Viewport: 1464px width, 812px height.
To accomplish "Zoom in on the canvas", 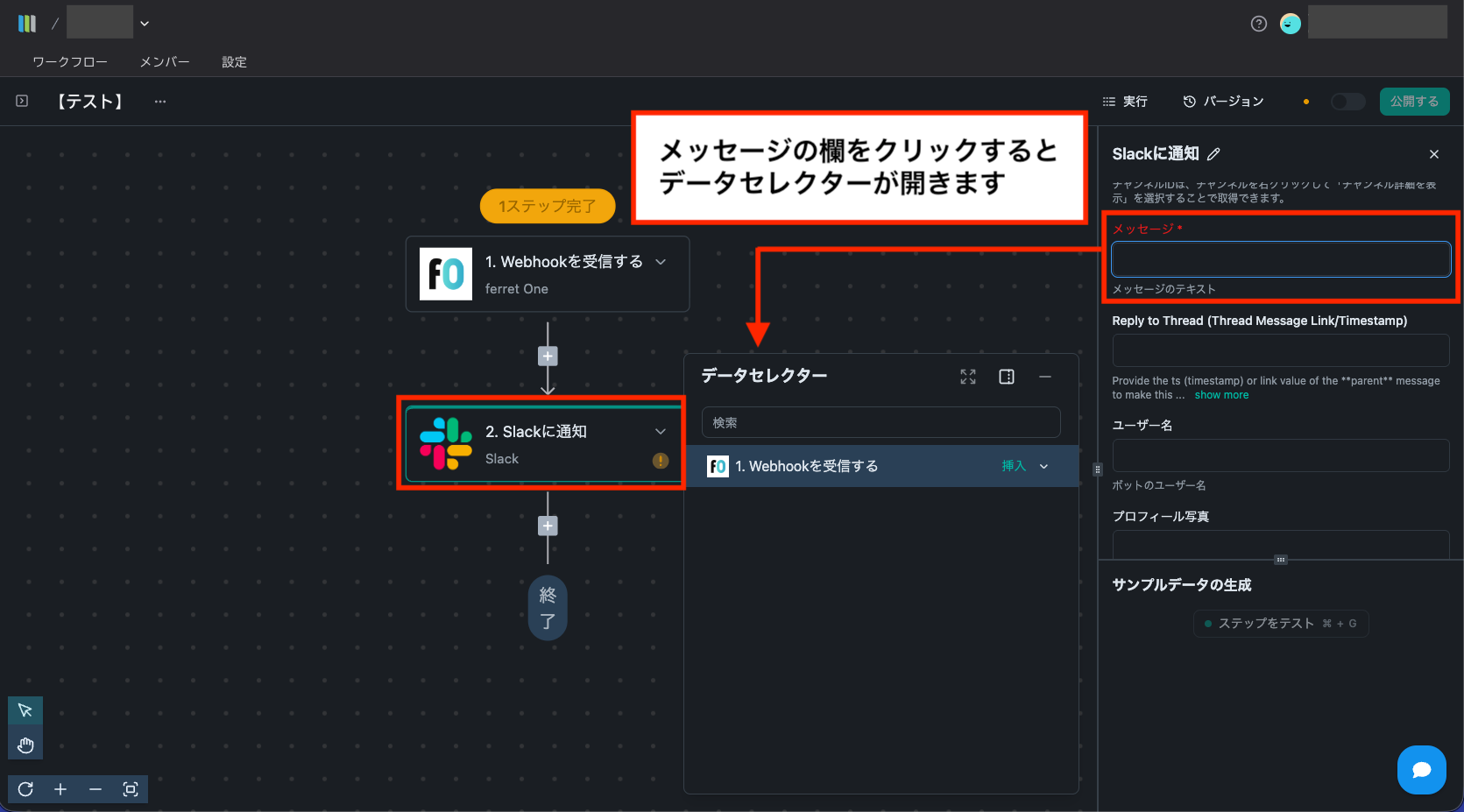I will click(x=60, y=789).
